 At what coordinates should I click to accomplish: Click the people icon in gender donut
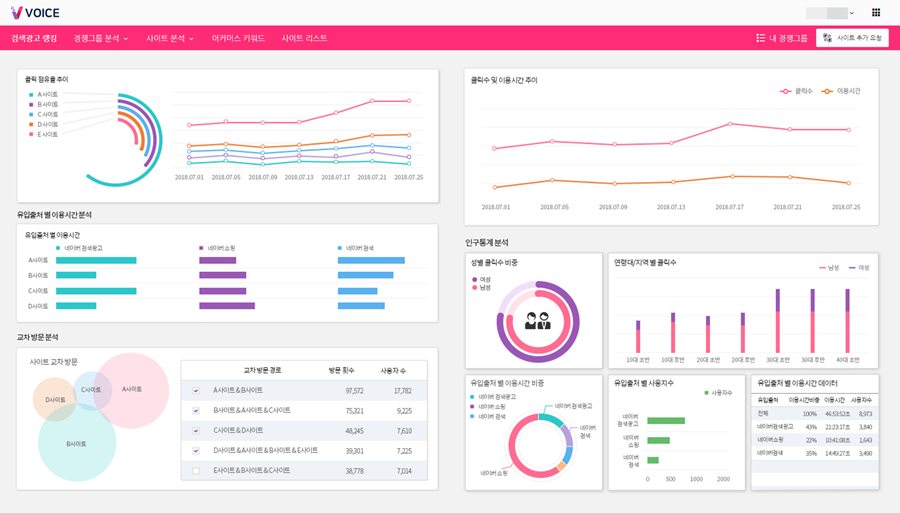(538, 321)
